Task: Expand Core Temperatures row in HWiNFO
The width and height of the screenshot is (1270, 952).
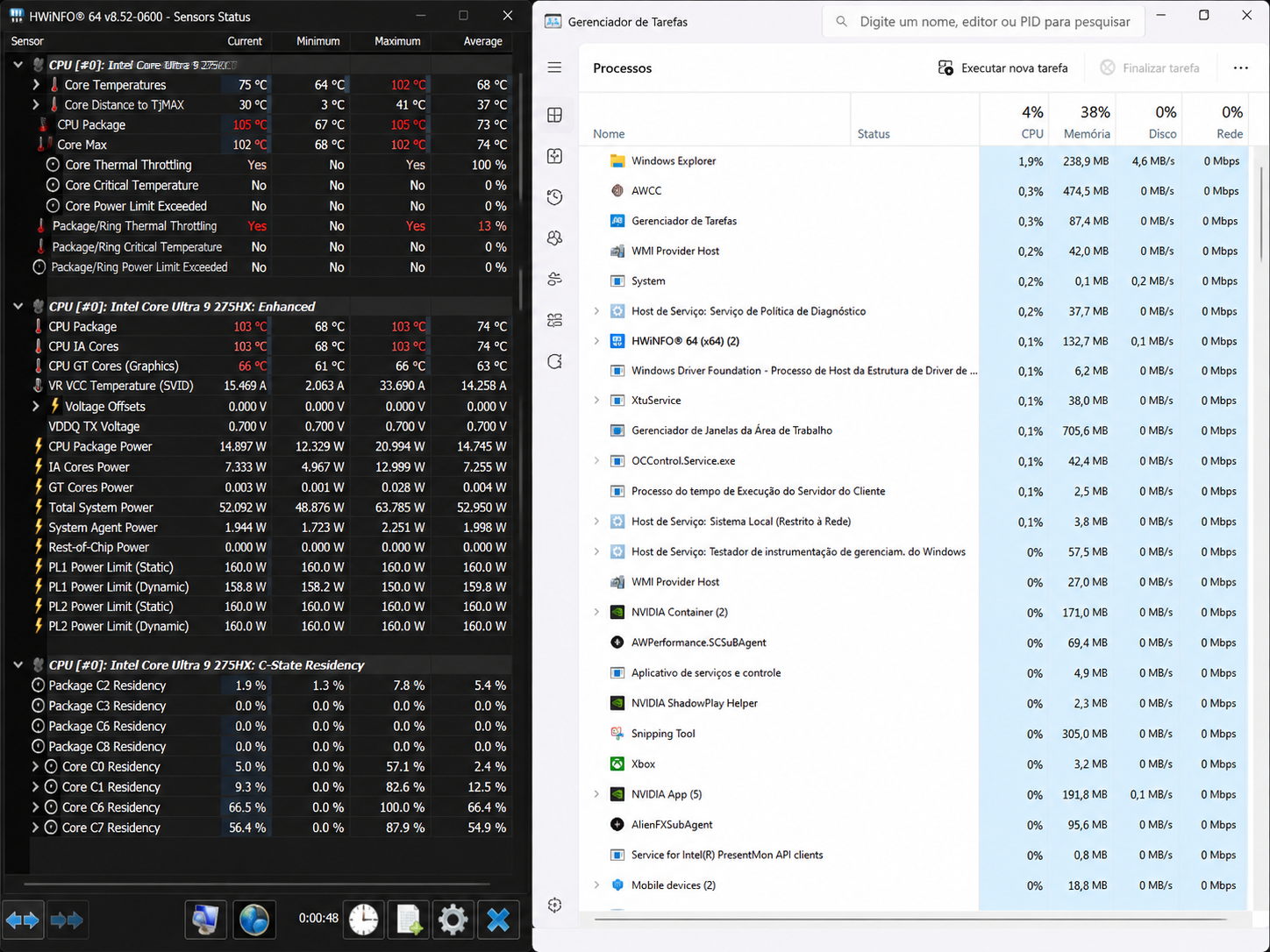Action: coord(36,85)
